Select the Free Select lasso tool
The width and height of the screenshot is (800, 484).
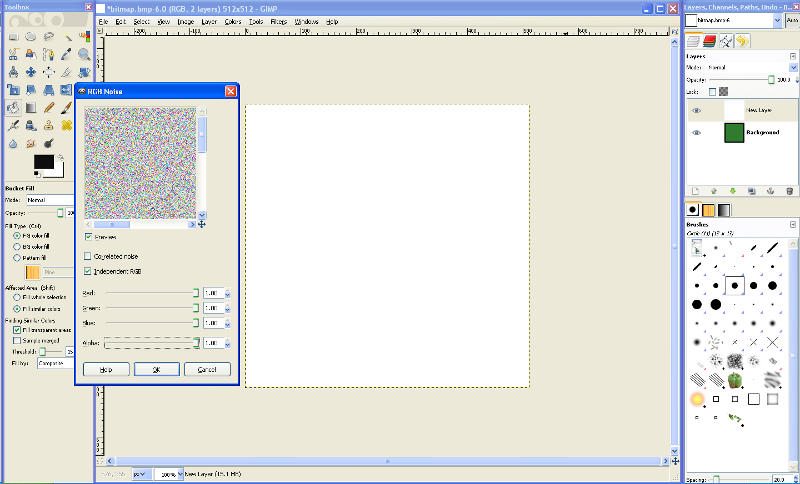[49, 37]
